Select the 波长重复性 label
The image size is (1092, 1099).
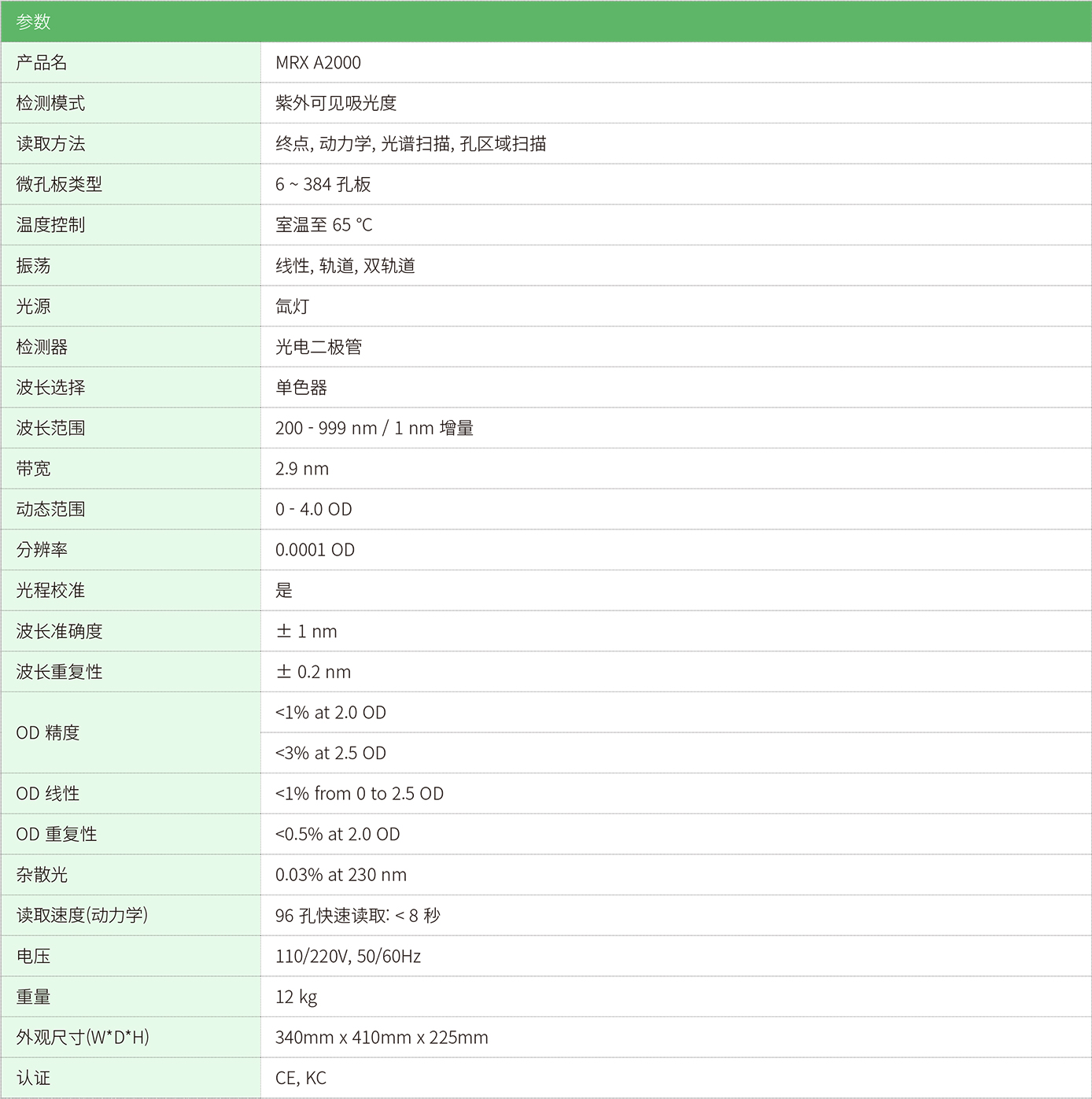click(59, 672)
